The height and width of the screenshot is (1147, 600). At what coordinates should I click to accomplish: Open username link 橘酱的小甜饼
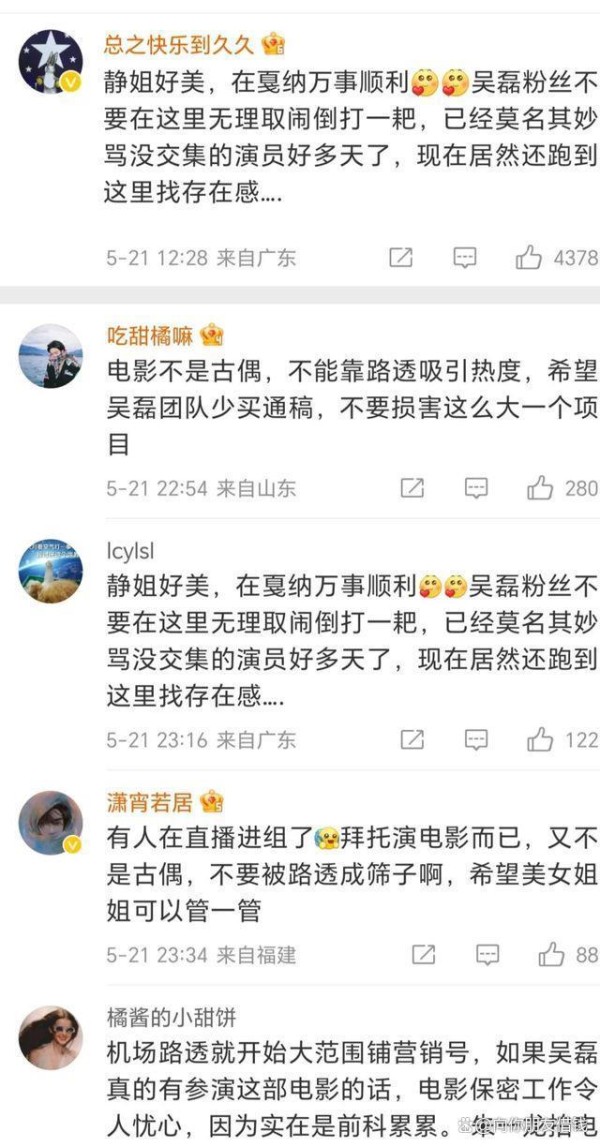[172, 1018]
